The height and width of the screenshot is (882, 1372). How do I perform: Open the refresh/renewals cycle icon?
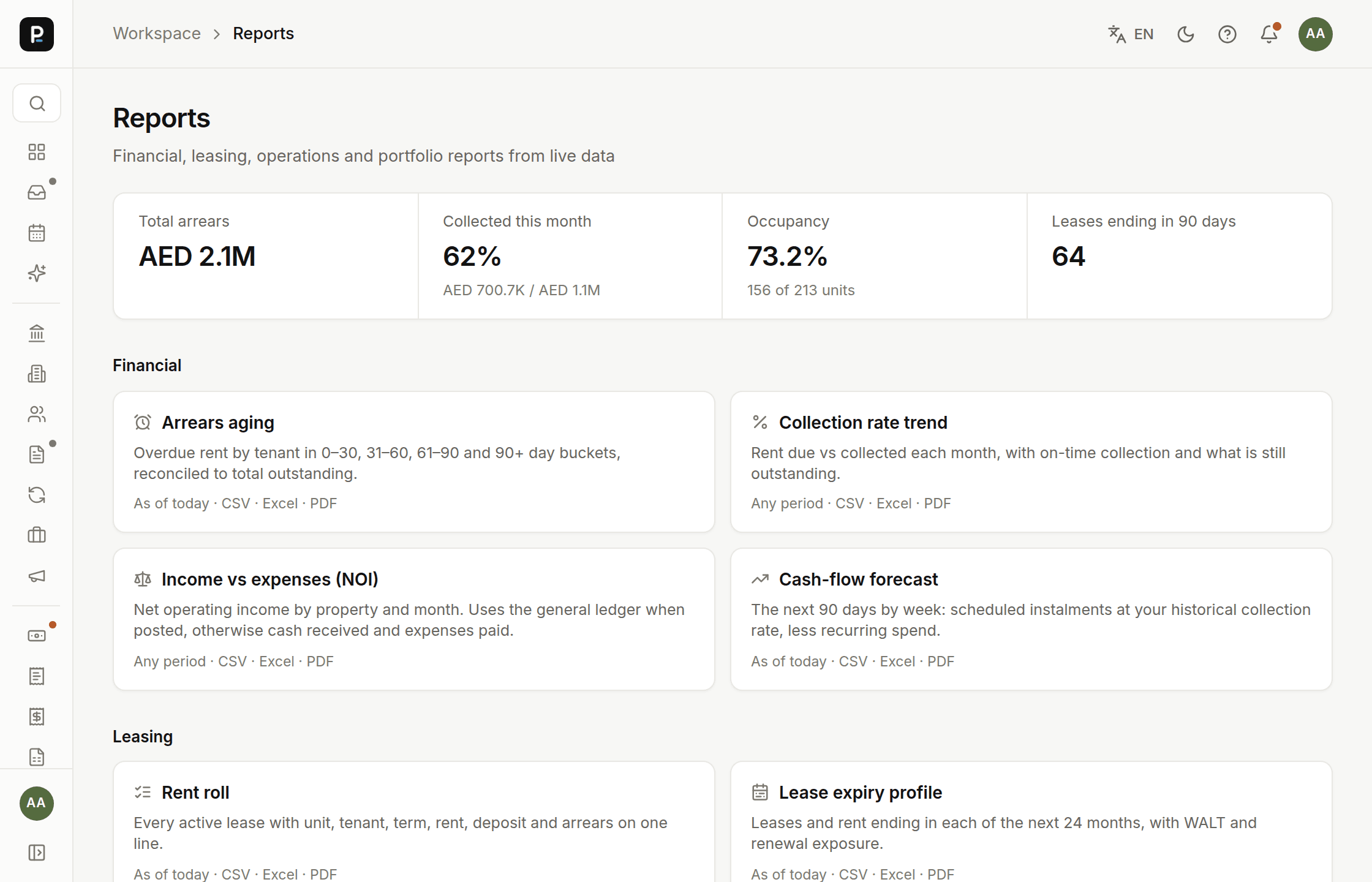(37, 495)
